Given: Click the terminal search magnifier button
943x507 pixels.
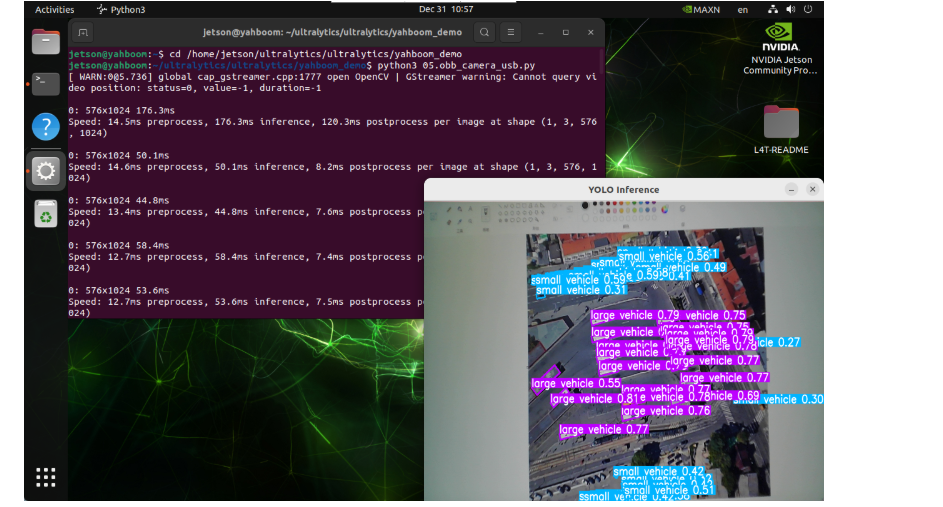Looking at the screenshot, I should pyautogui.click(x=484, y=32).
